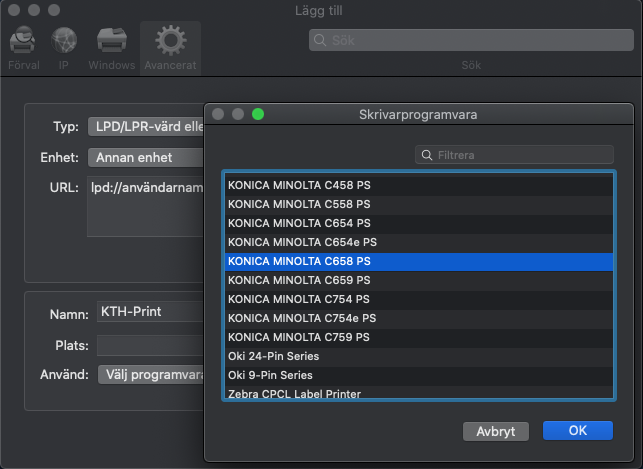Open the Typ dropdown

tap(146, 127)
